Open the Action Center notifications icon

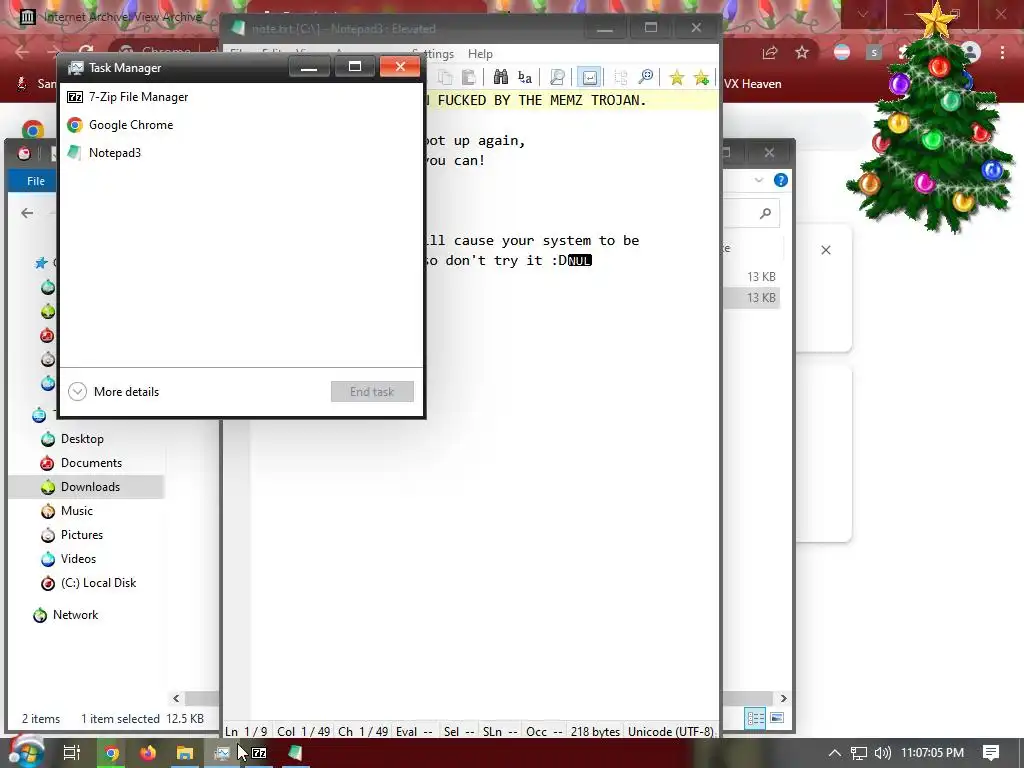click(x=991, y=753)
